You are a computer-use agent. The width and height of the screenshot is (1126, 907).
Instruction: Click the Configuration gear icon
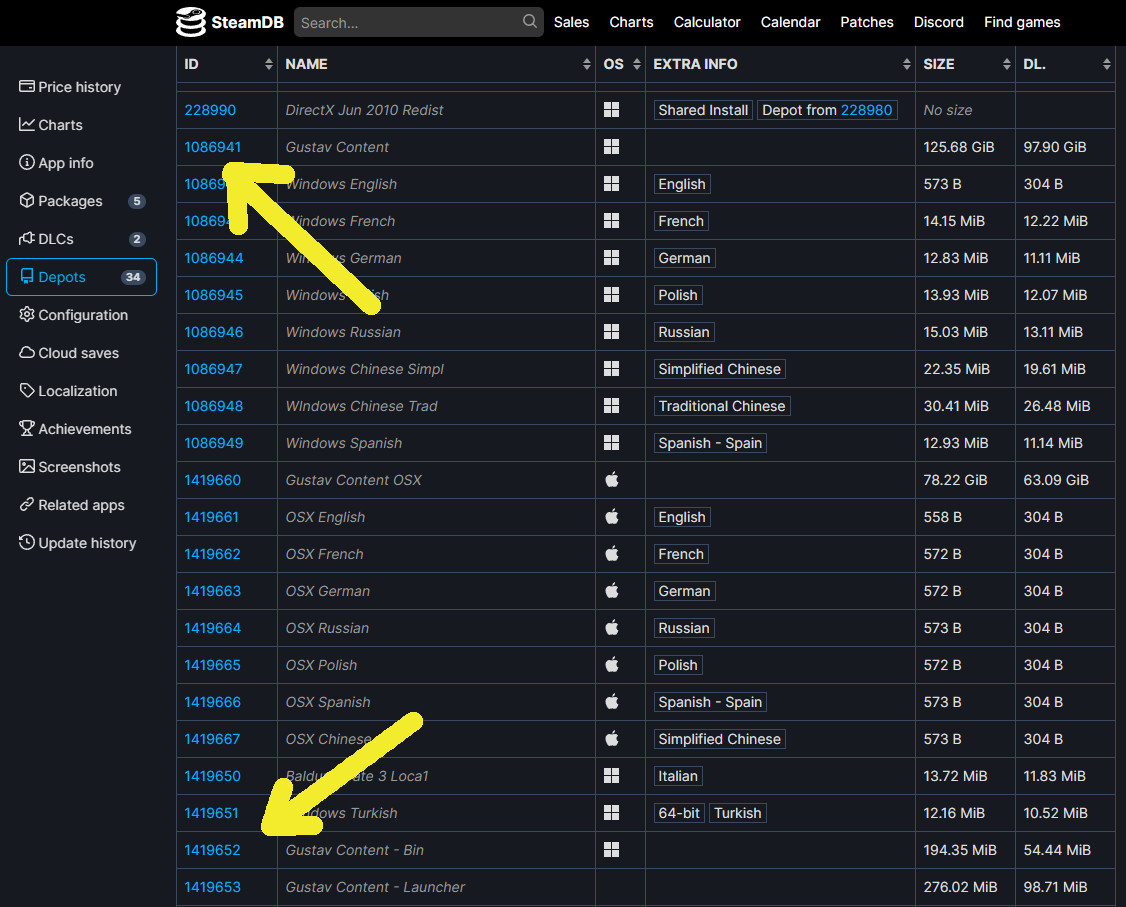click(27, 315)
